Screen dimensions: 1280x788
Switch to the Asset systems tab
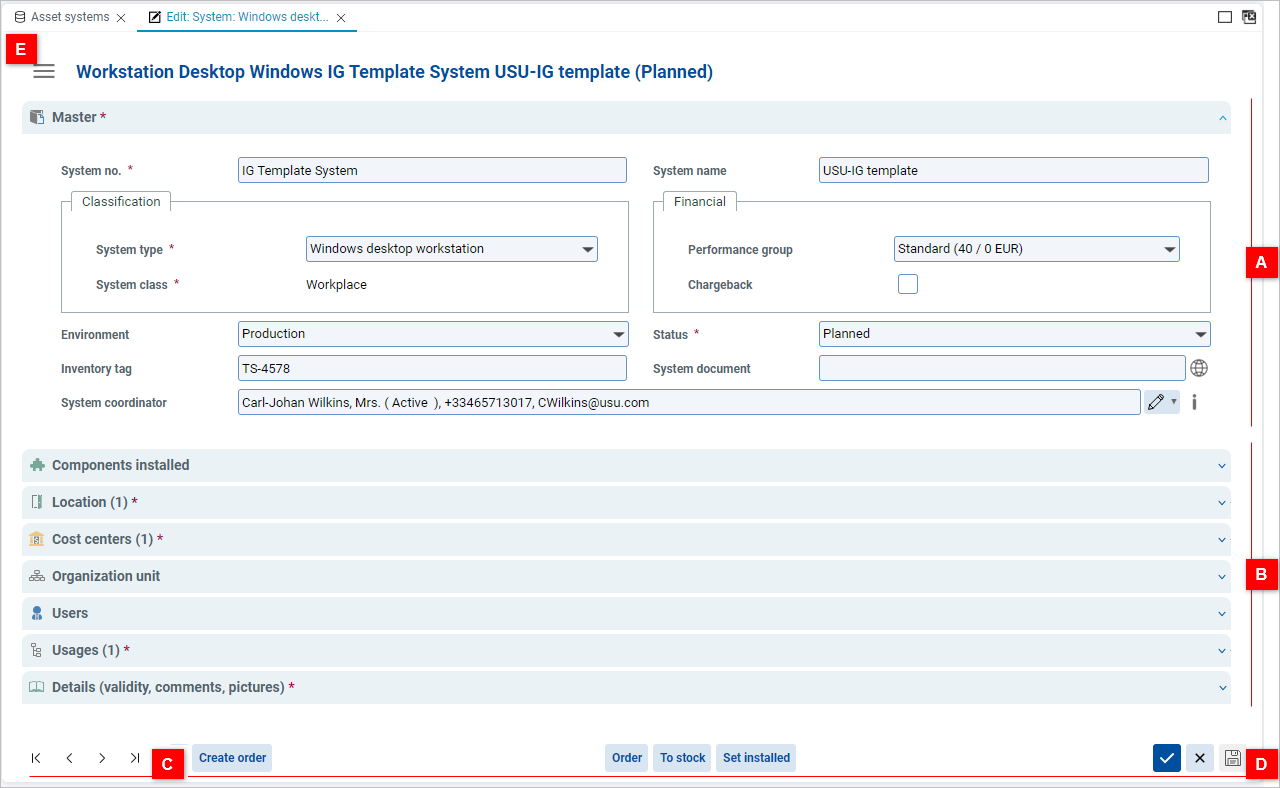tap(69, 17)
